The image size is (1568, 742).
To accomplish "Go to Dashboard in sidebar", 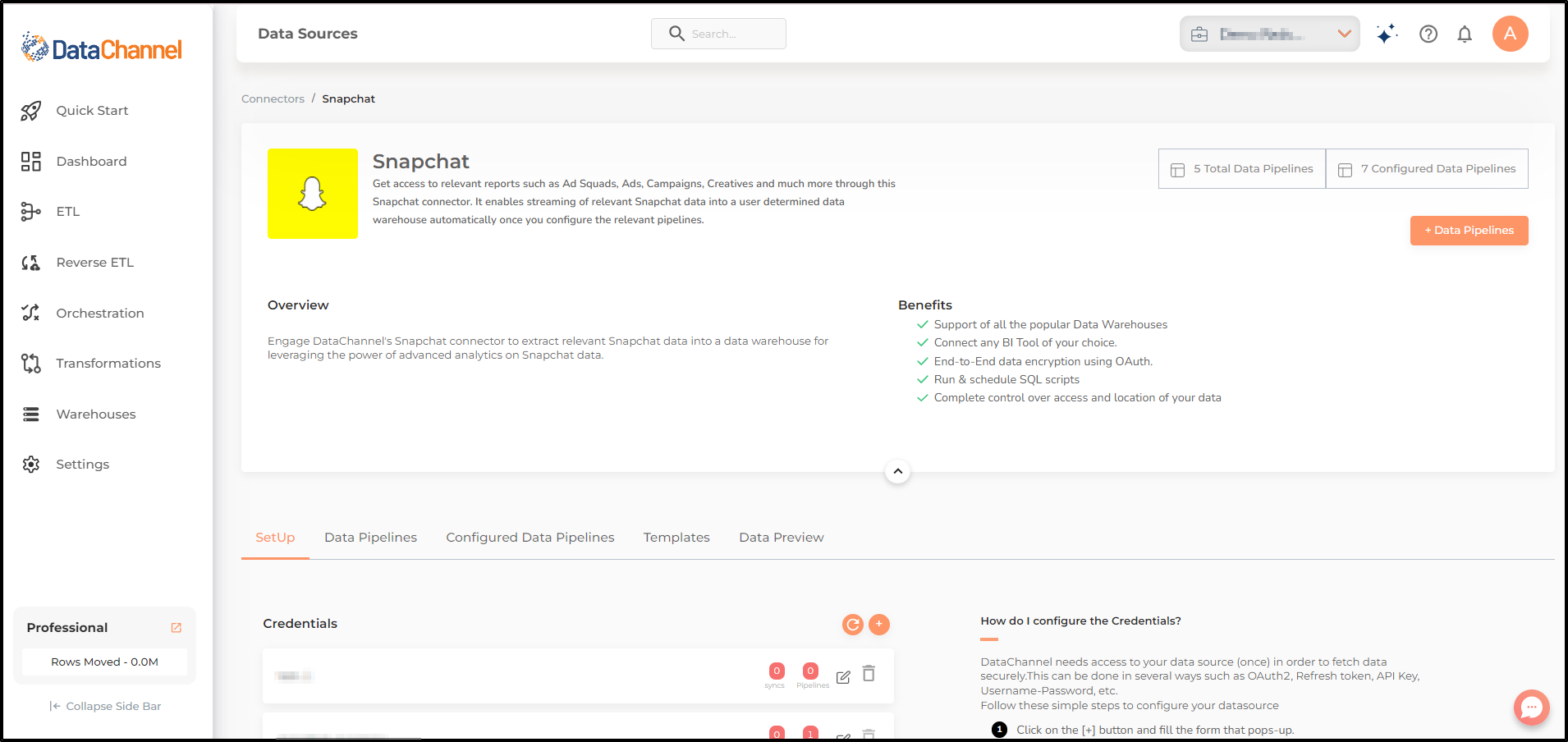I will (x=91, y=162).
